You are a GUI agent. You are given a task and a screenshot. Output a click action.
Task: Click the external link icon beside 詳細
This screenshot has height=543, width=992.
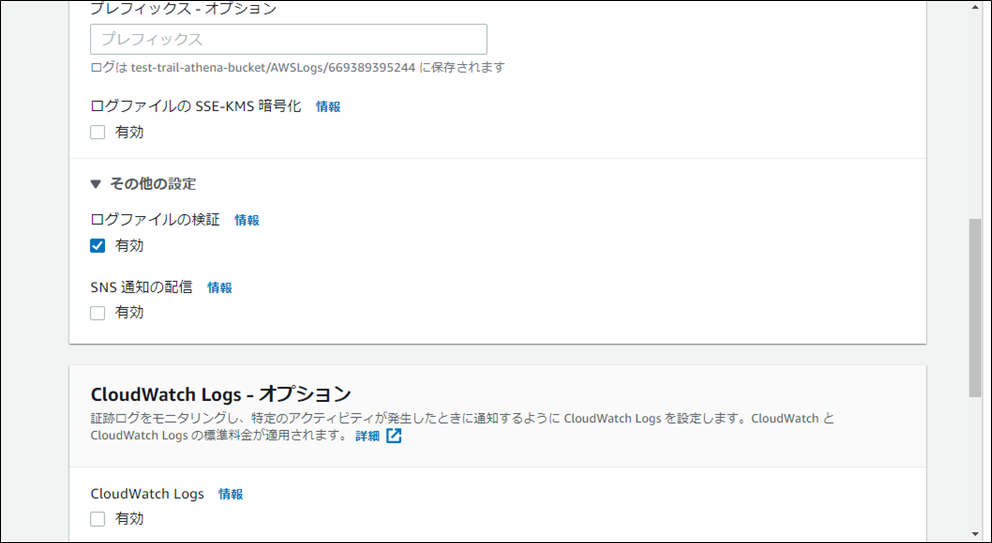click(x=394, y=436)
